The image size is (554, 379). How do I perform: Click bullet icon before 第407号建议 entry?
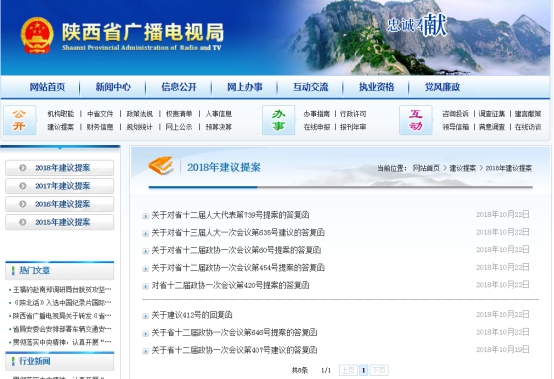coord(145,351)
